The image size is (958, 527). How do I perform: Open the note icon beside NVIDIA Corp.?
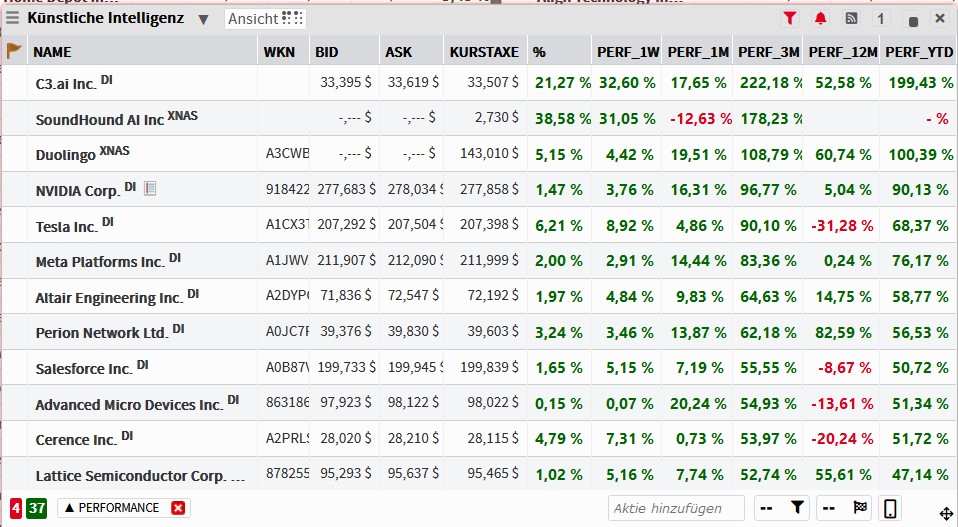150,189
